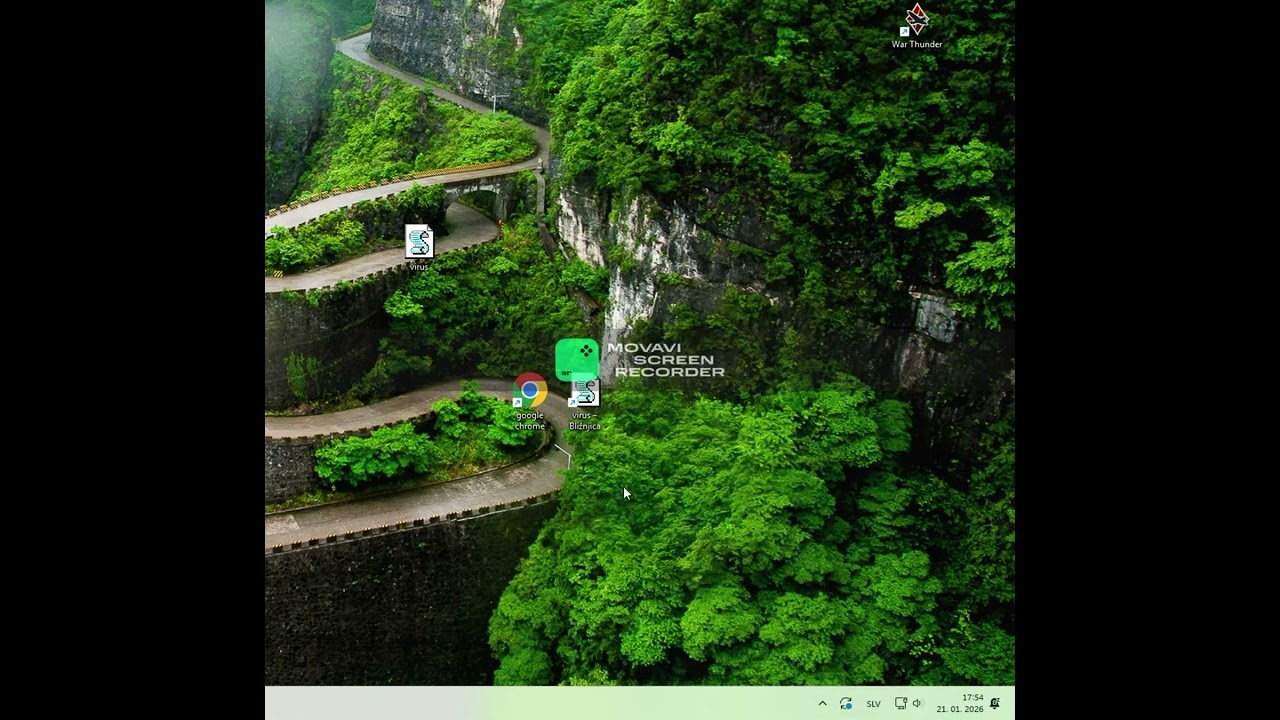Open the notification bell icon
This screenshot has height=720, width=1280.
pos(995,703)
